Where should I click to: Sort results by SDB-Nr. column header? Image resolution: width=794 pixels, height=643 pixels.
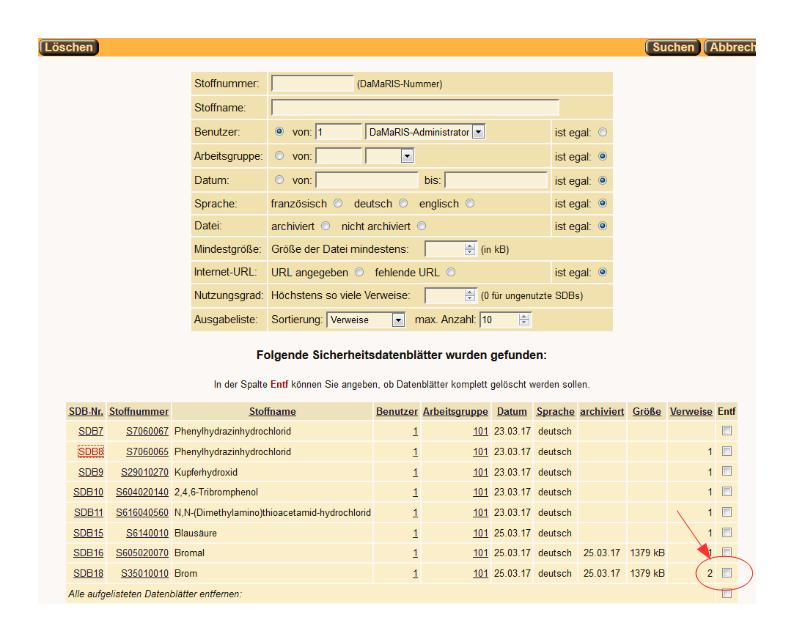tap(86, 412)
